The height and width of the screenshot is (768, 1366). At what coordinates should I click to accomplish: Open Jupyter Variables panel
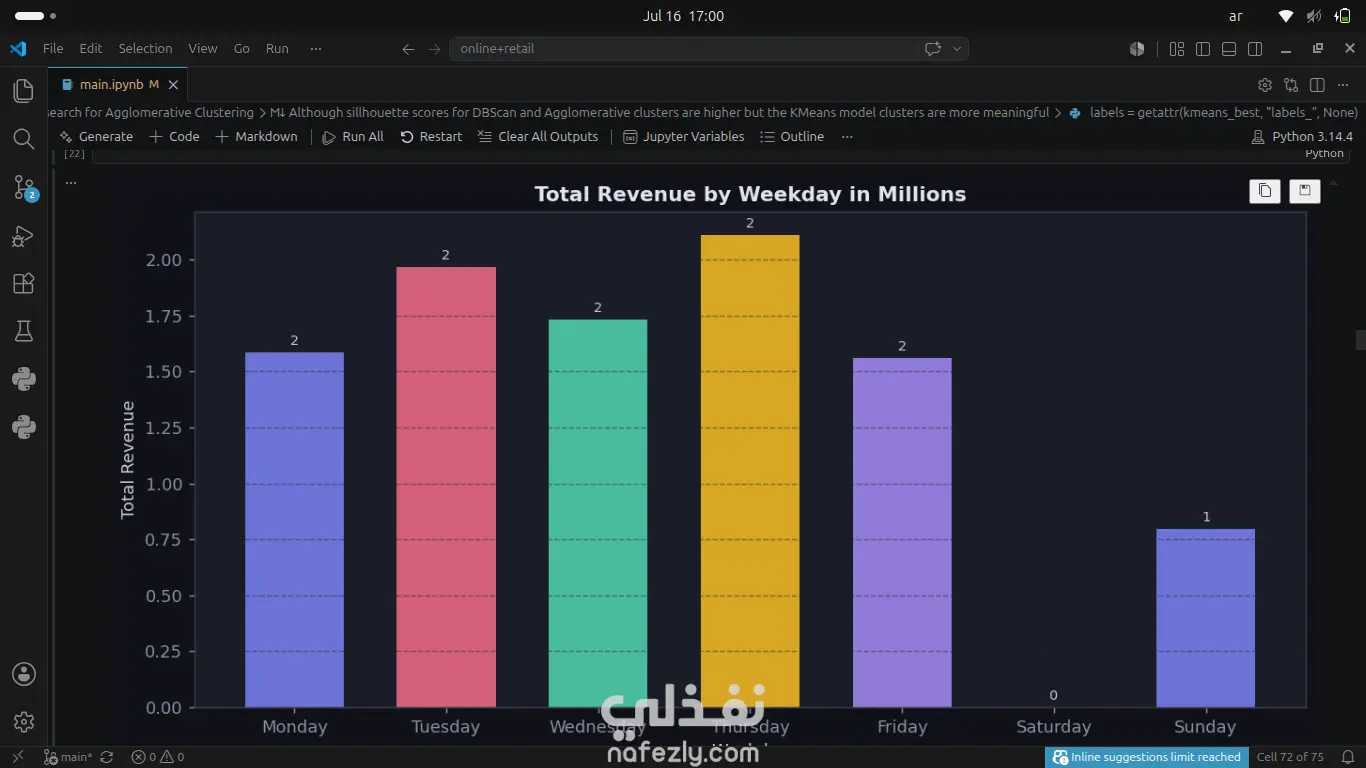(x=684, y=136)
